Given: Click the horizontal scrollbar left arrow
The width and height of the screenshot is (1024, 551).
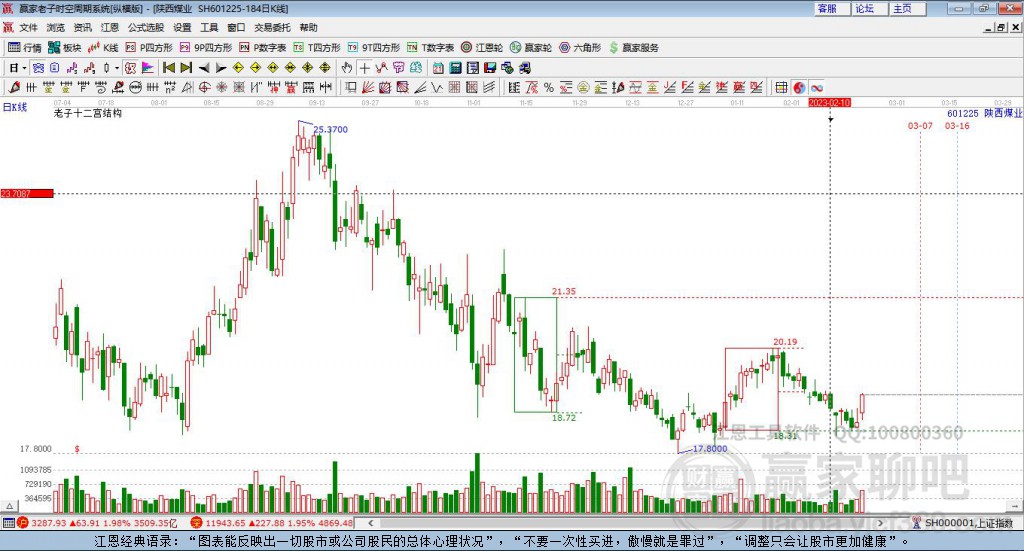Looking at the screenshot, I should [370, 523].
